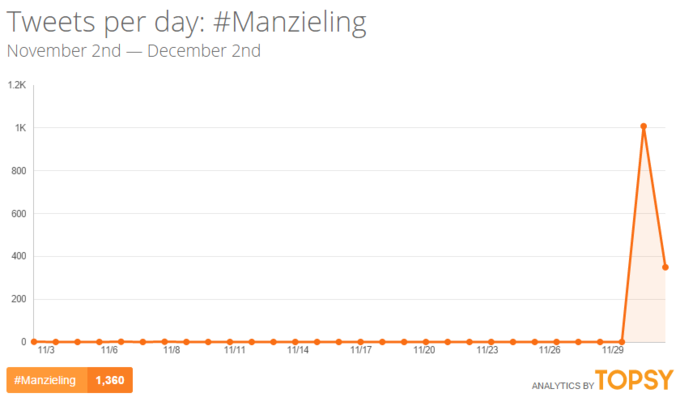This screenshot has width=680, height=406.
Task: Click the chart title 'Tweets per day: #Manzieling'
Action: 184,22
